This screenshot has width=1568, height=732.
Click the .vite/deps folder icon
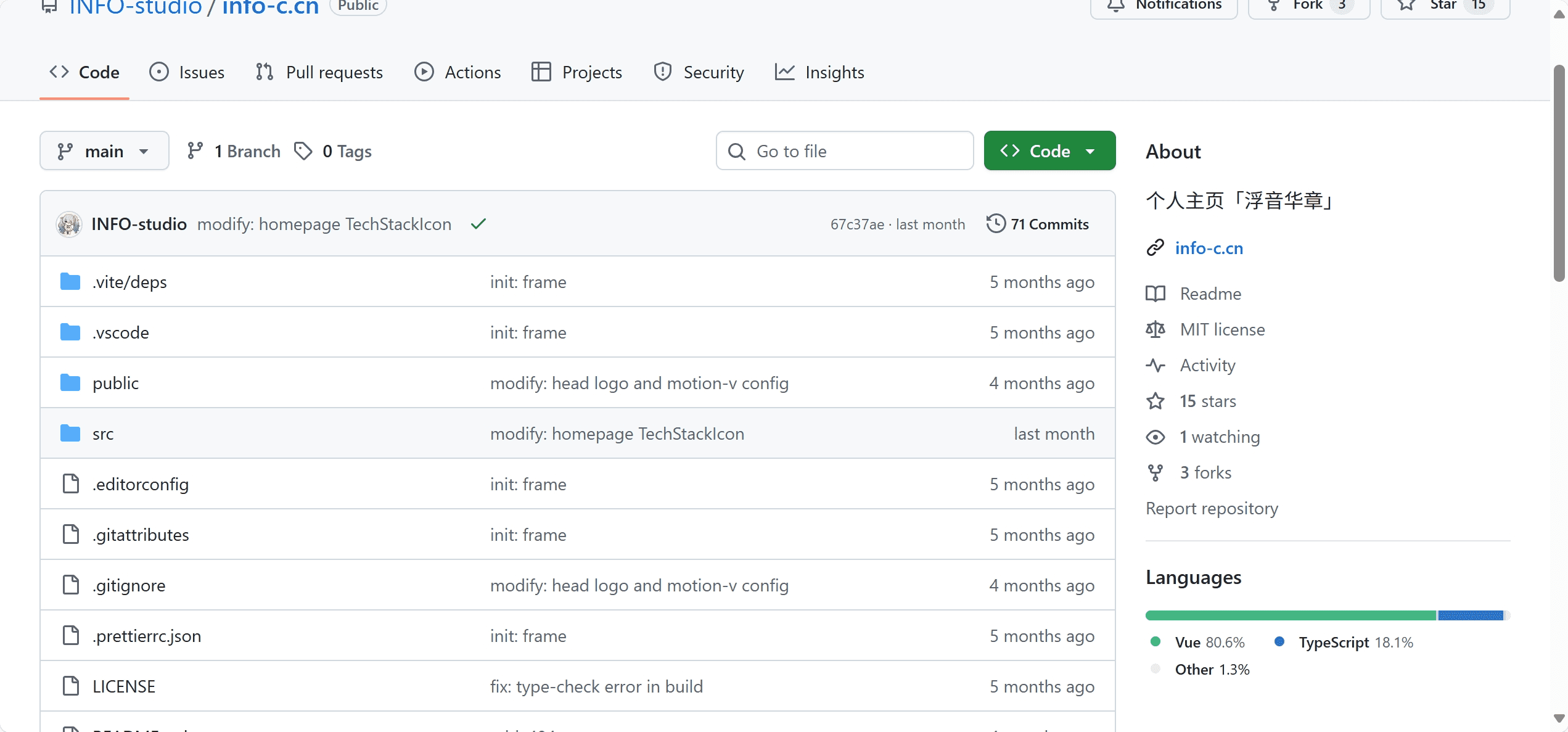coord(70,281)
